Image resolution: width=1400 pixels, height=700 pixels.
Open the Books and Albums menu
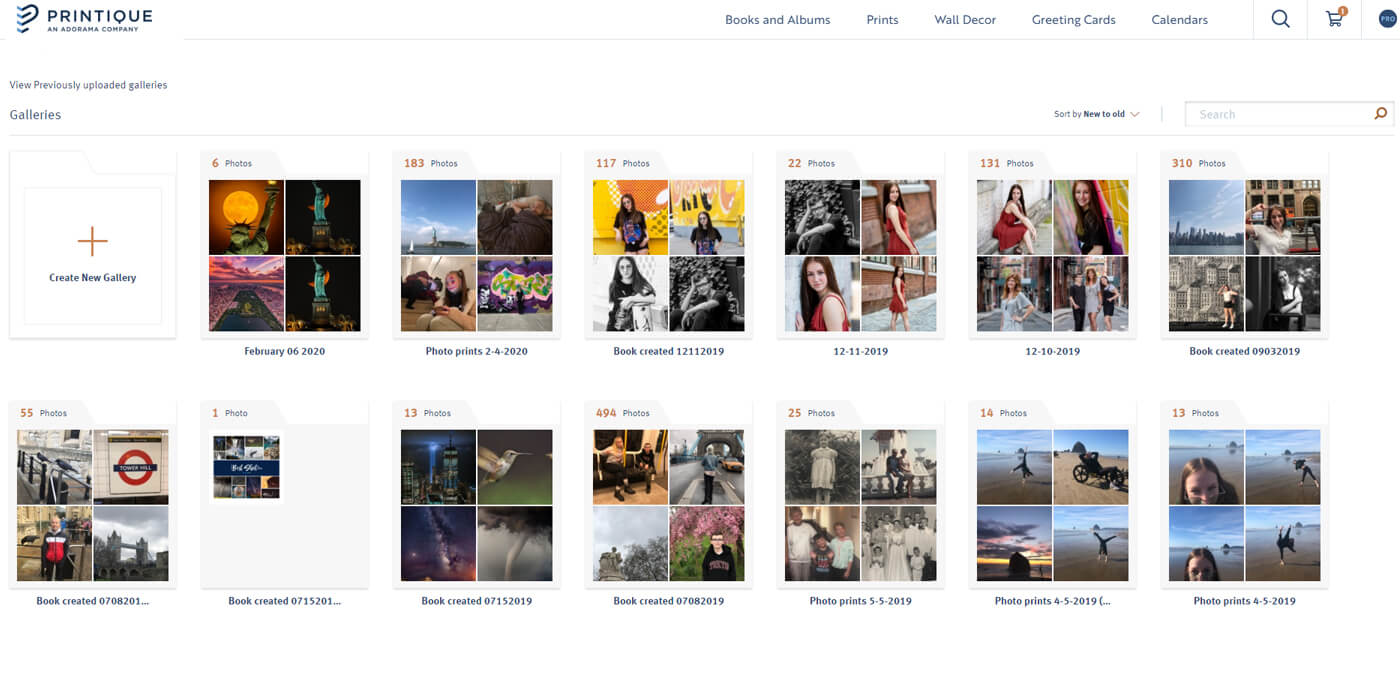point(777,19)
